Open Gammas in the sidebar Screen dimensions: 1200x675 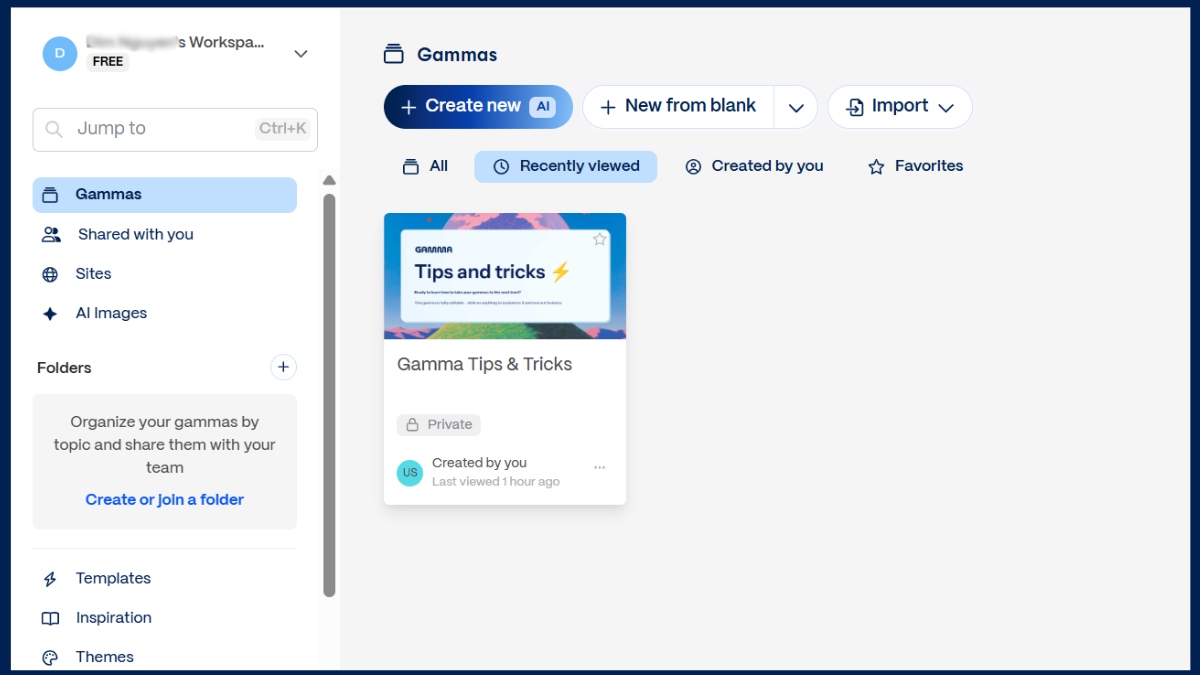[x=165, y=195]
